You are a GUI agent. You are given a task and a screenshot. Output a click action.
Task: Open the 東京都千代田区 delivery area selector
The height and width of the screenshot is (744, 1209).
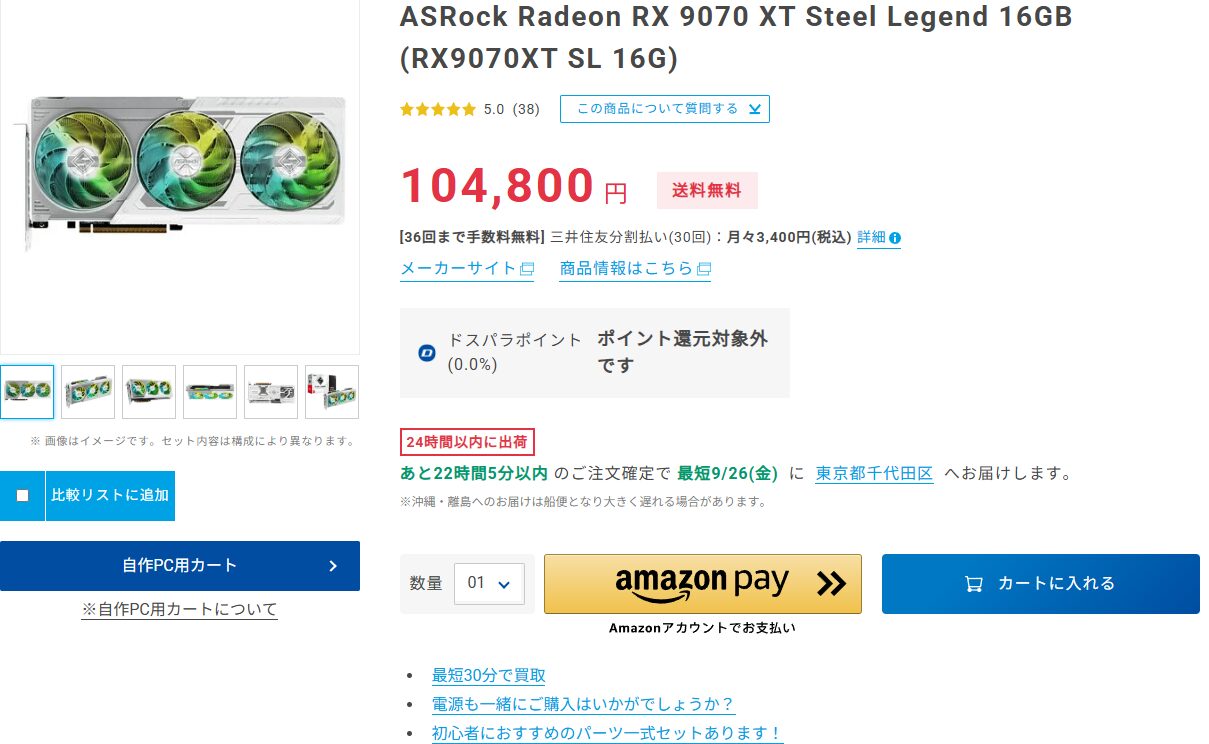click(874, 473)
